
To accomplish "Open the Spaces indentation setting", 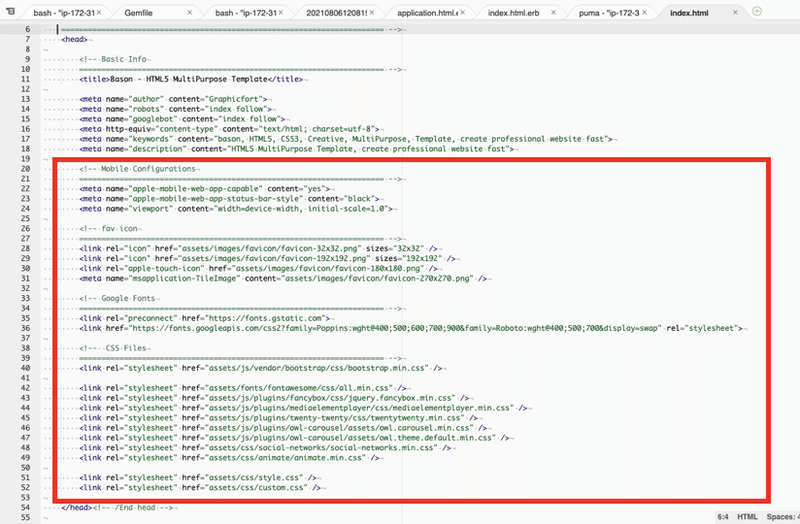I will click(783, 517).
